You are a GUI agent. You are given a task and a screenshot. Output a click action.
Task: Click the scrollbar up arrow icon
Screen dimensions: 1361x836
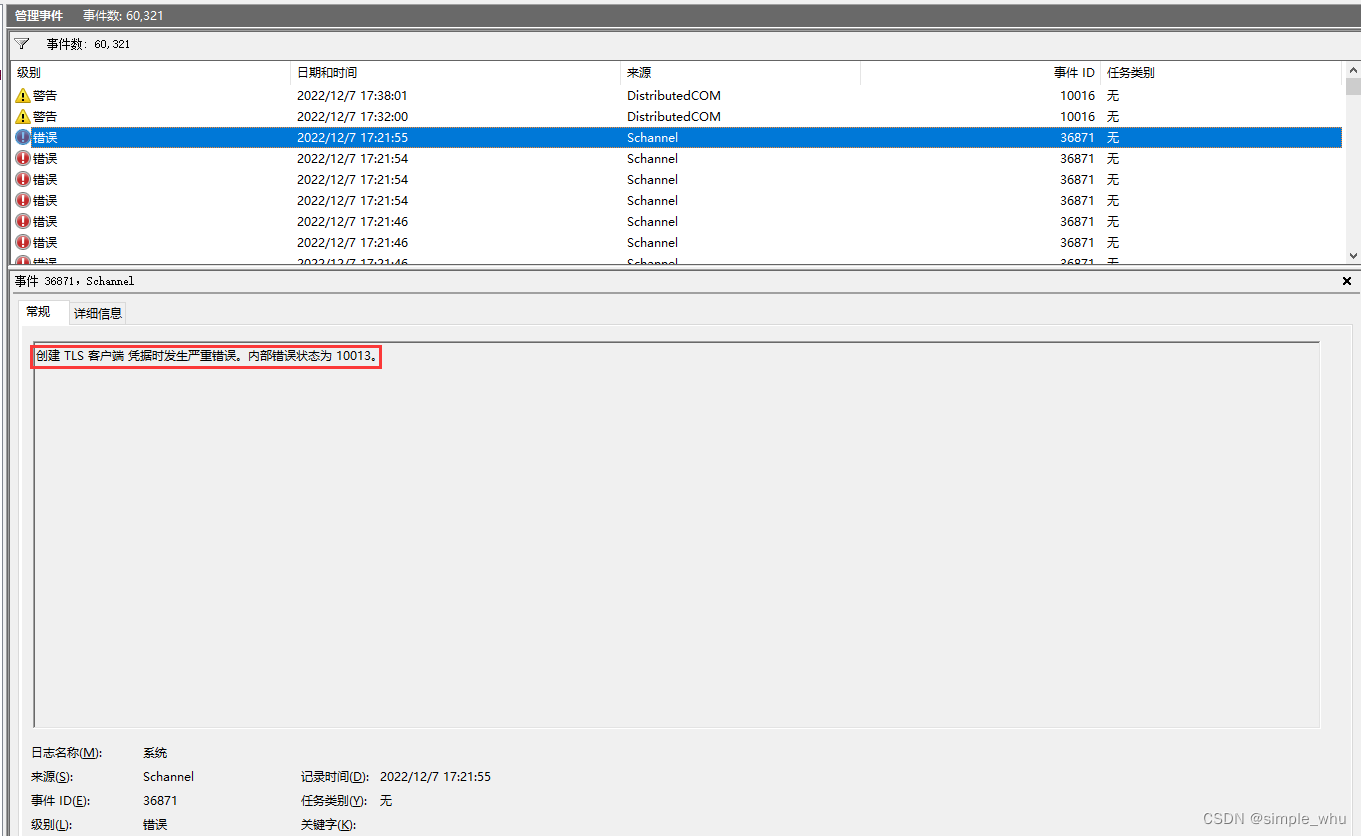[1352, 68]
